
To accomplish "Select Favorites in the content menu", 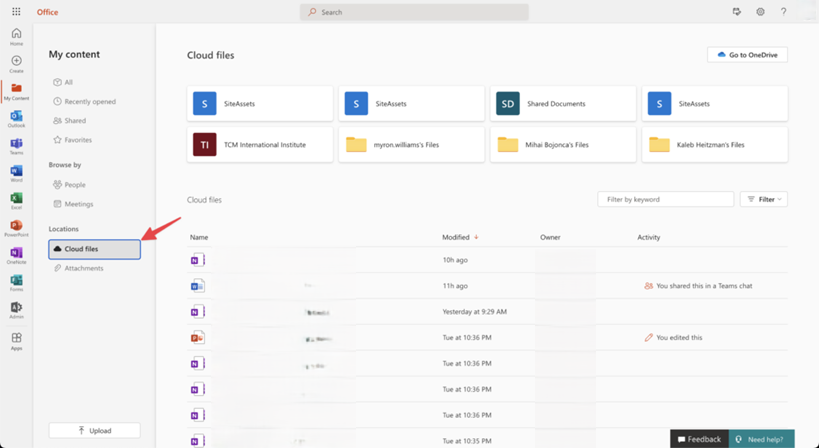I will pos(78,140).
